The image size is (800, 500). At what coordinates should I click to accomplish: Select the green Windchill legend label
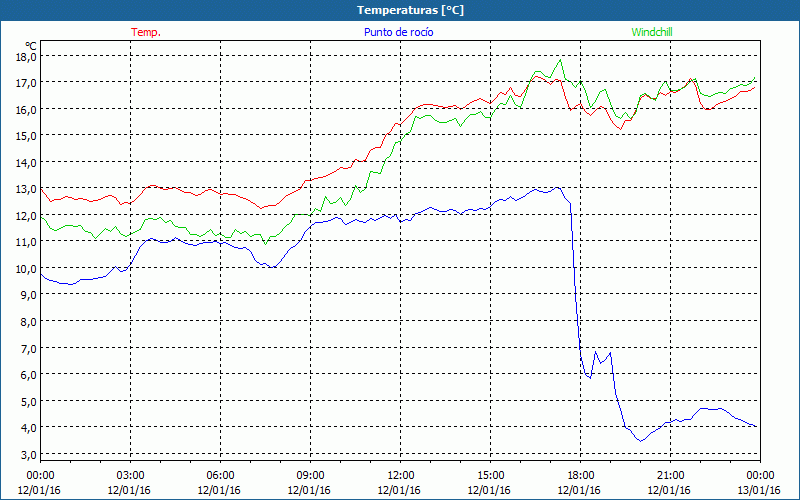coord(652,32)
